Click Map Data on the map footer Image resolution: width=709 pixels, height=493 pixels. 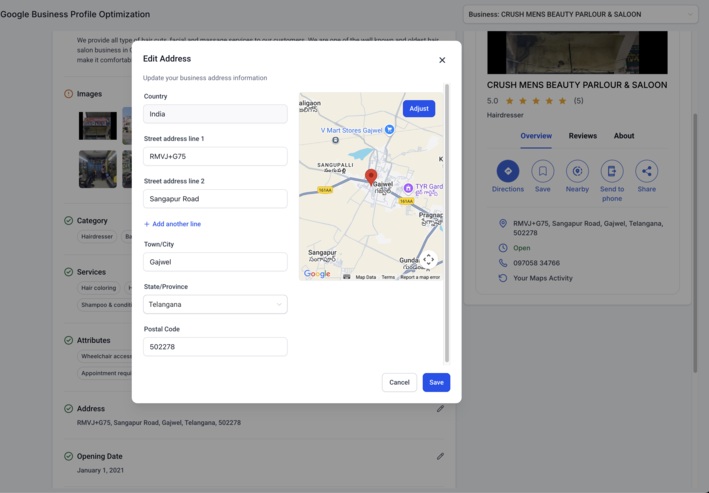[365, 277]
